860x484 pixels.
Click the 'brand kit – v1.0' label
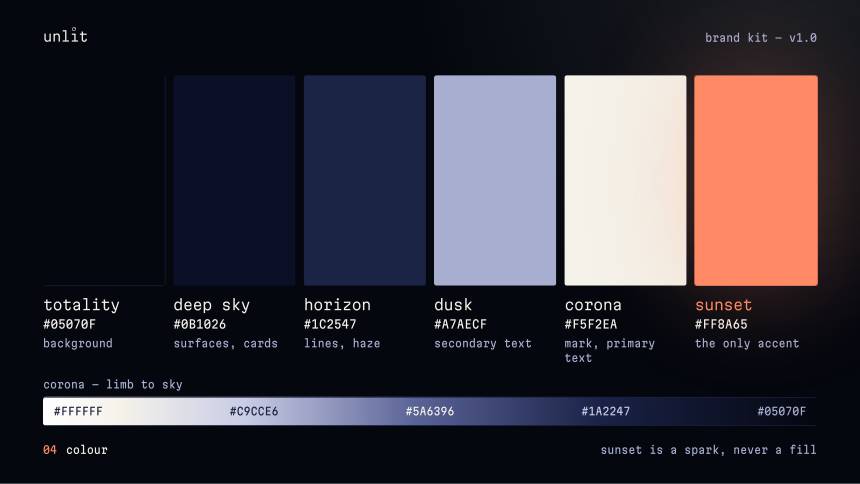pos(761,38)
